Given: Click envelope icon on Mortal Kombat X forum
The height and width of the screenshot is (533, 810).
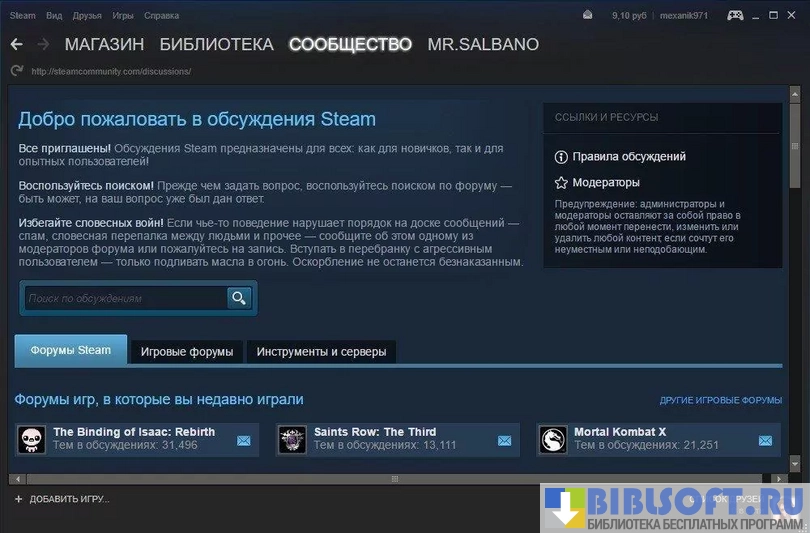Looking at the screenshot, I should coord(765,440).
